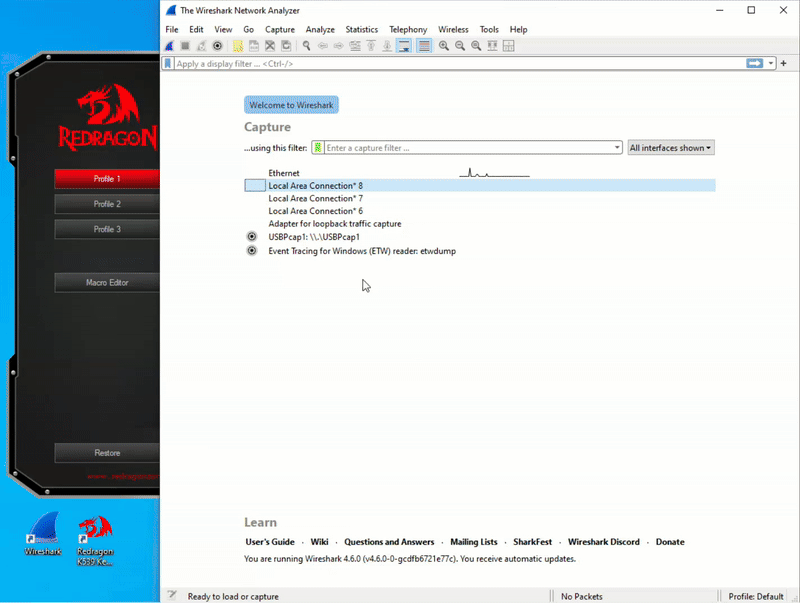
Task: Click the USBPcap1 interface options gear
Action: 252,237
